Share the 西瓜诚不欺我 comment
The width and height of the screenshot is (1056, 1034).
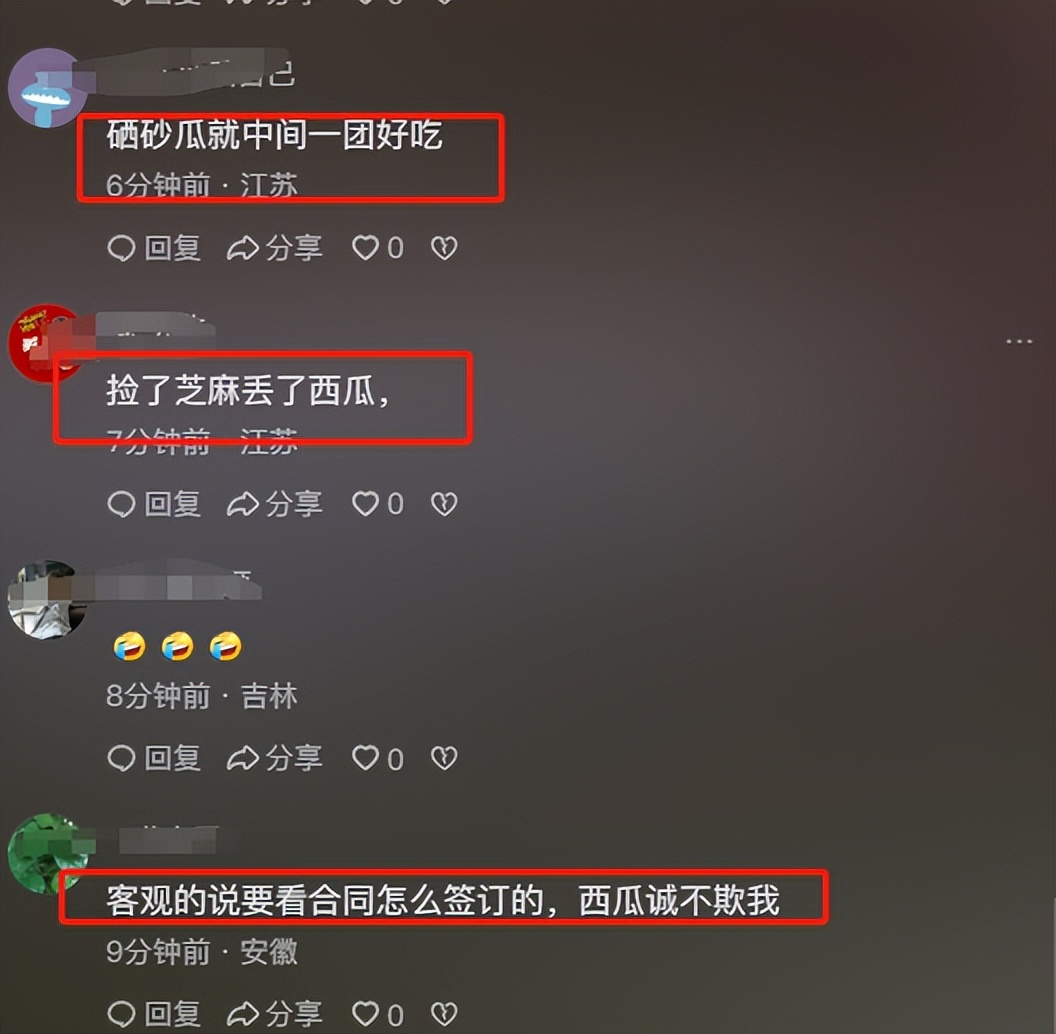click(274, 1014)
